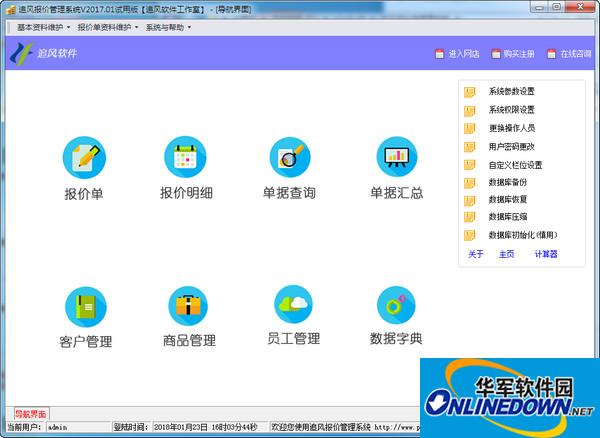Click the 客户管理 label text
The width and height of the screenshot is (600, 438).
pyautogui.click(x=86, y=342)
